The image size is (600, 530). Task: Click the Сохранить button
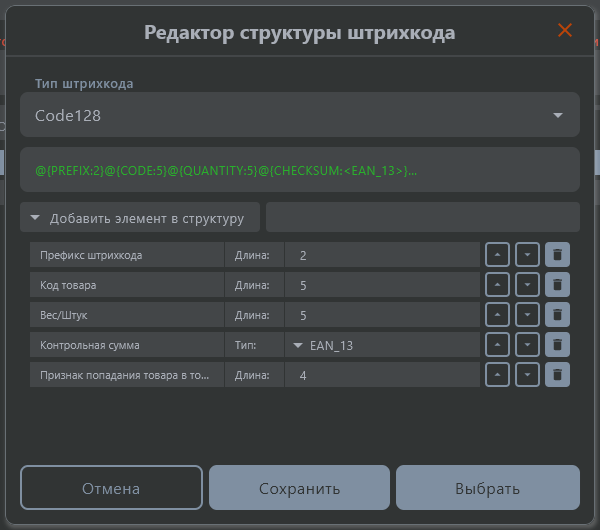299,489
